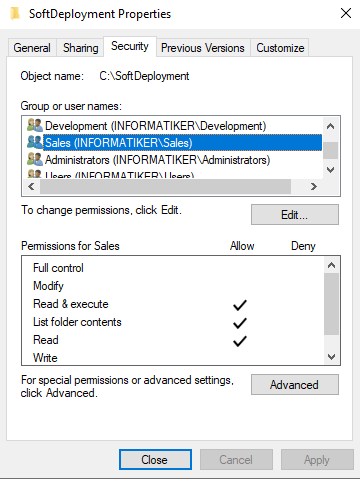Click the group list scroll down arrow
The height and width of the screenshot is (480, 360).
coord(330,170)
